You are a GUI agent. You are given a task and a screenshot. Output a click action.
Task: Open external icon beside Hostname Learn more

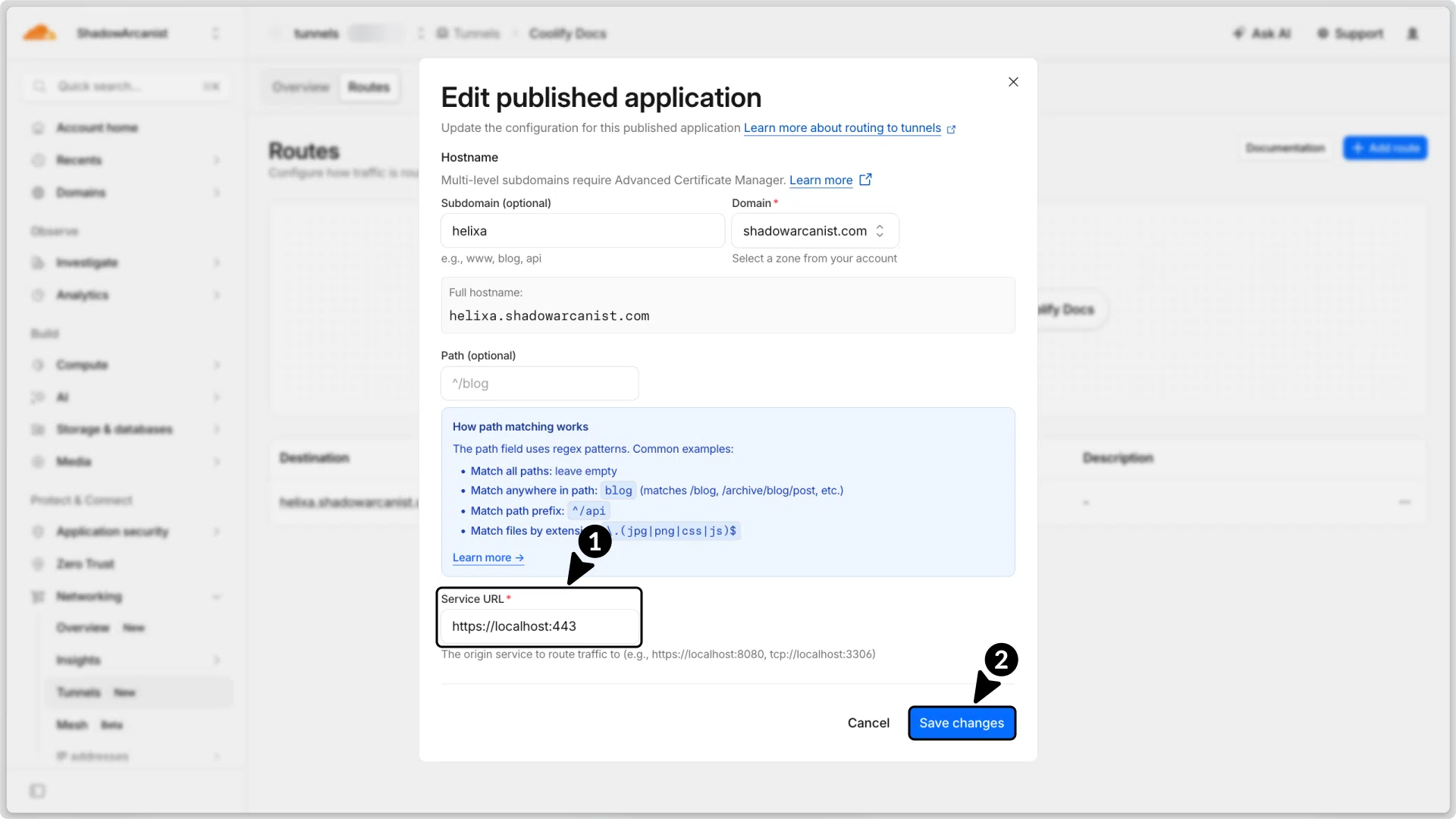coord(865,180)
